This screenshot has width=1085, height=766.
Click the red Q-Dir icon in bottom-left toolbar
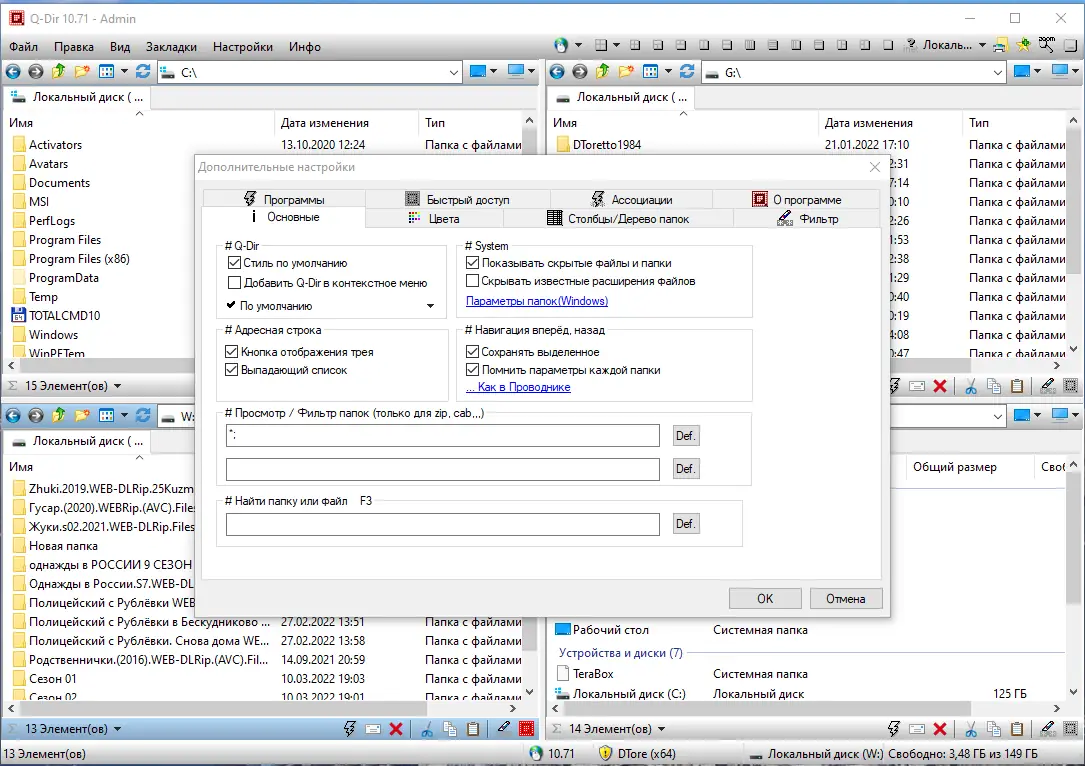[x=527, y=729]
